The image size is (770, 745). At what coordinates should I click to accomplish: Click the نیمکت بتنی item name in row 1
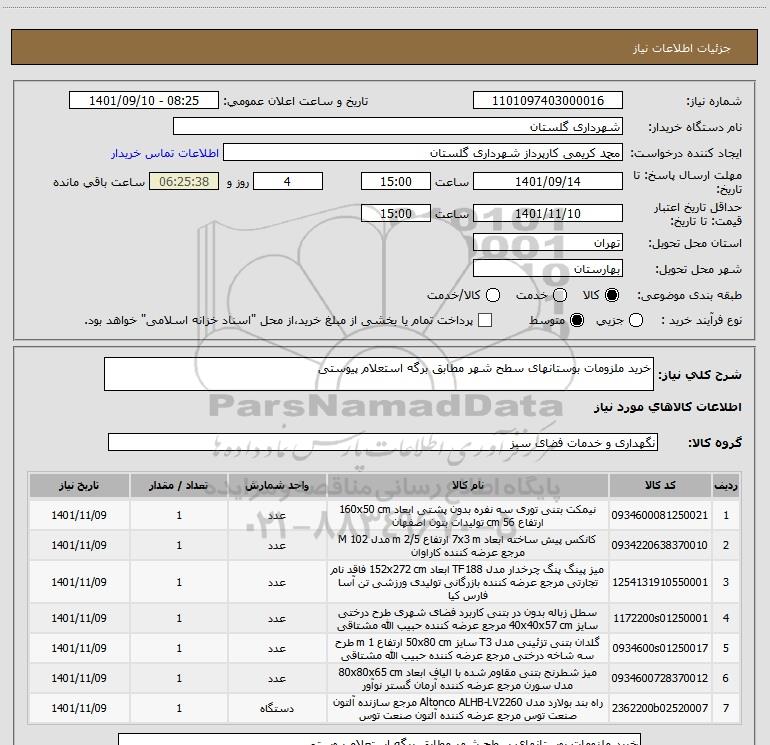tap(468, 516)
